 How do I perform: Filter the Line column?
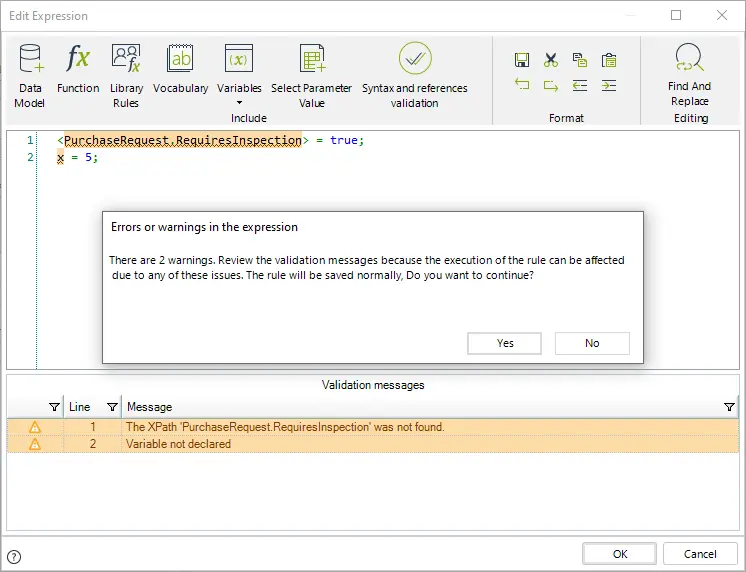pos(112,407)
